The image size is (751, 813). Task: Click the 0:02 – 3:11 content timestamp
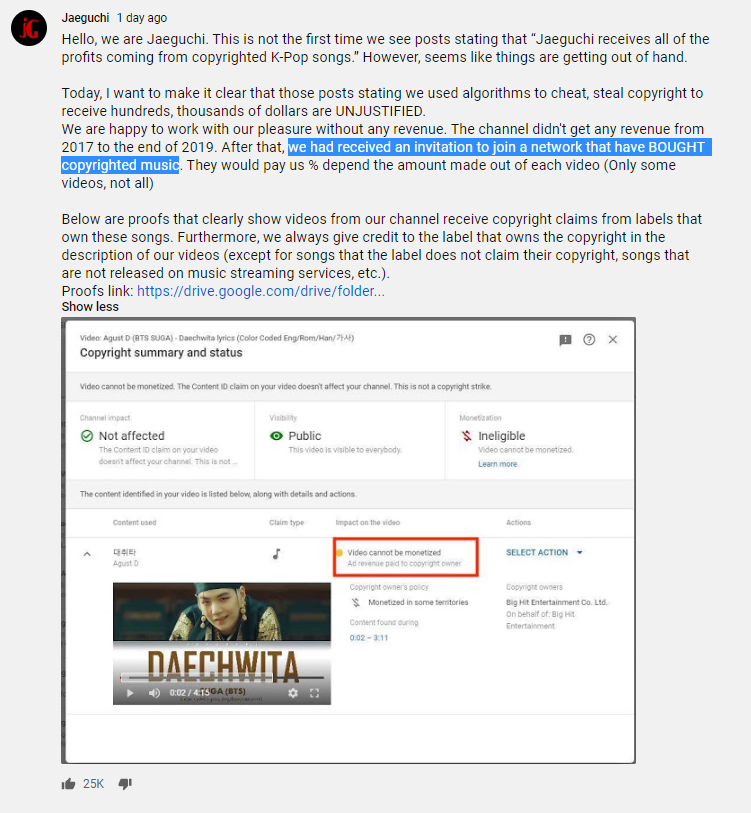click(x=368, y=638)
